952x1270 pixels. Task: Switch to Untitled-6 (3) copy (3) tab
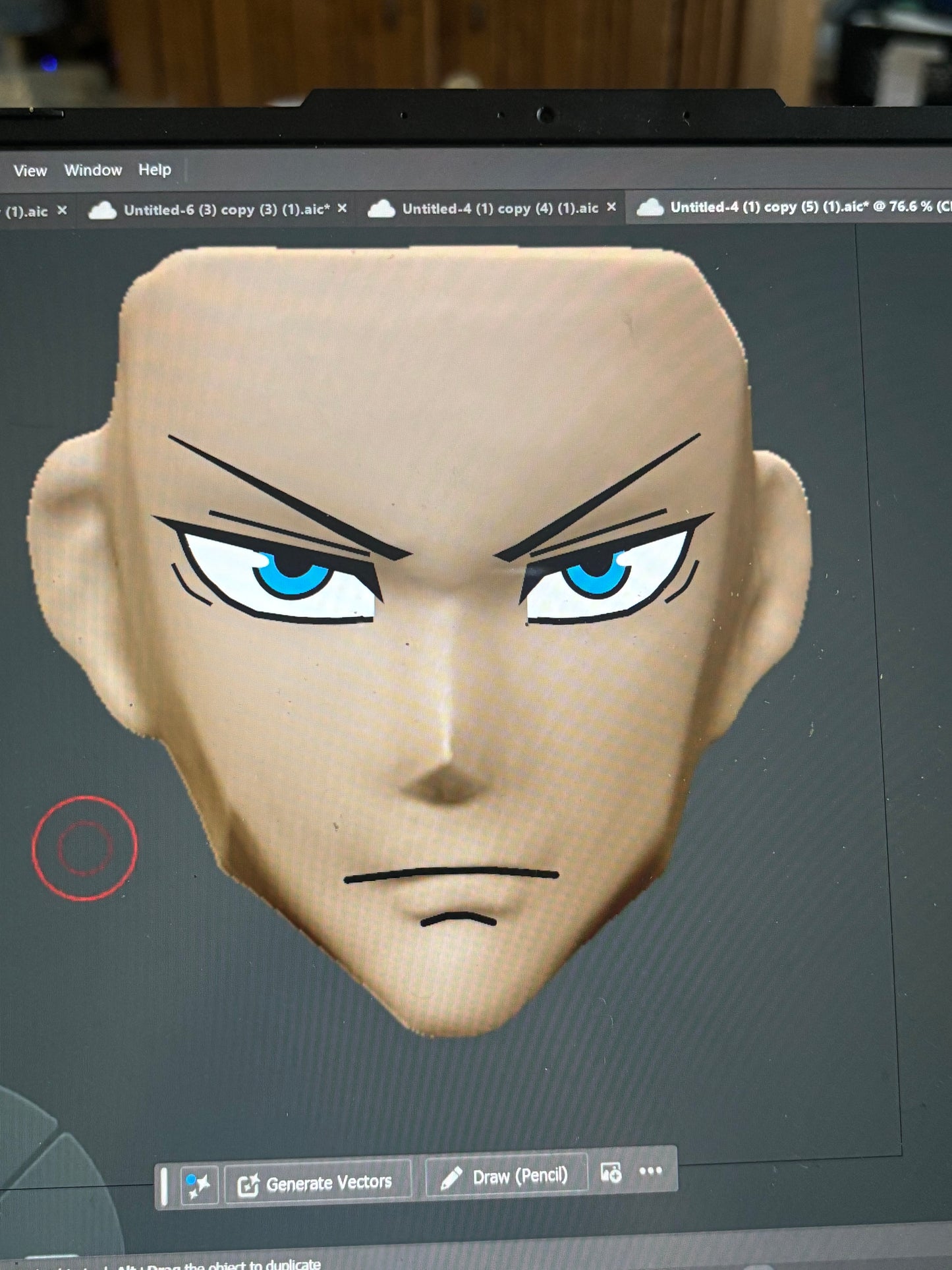[x=227, y=210]
